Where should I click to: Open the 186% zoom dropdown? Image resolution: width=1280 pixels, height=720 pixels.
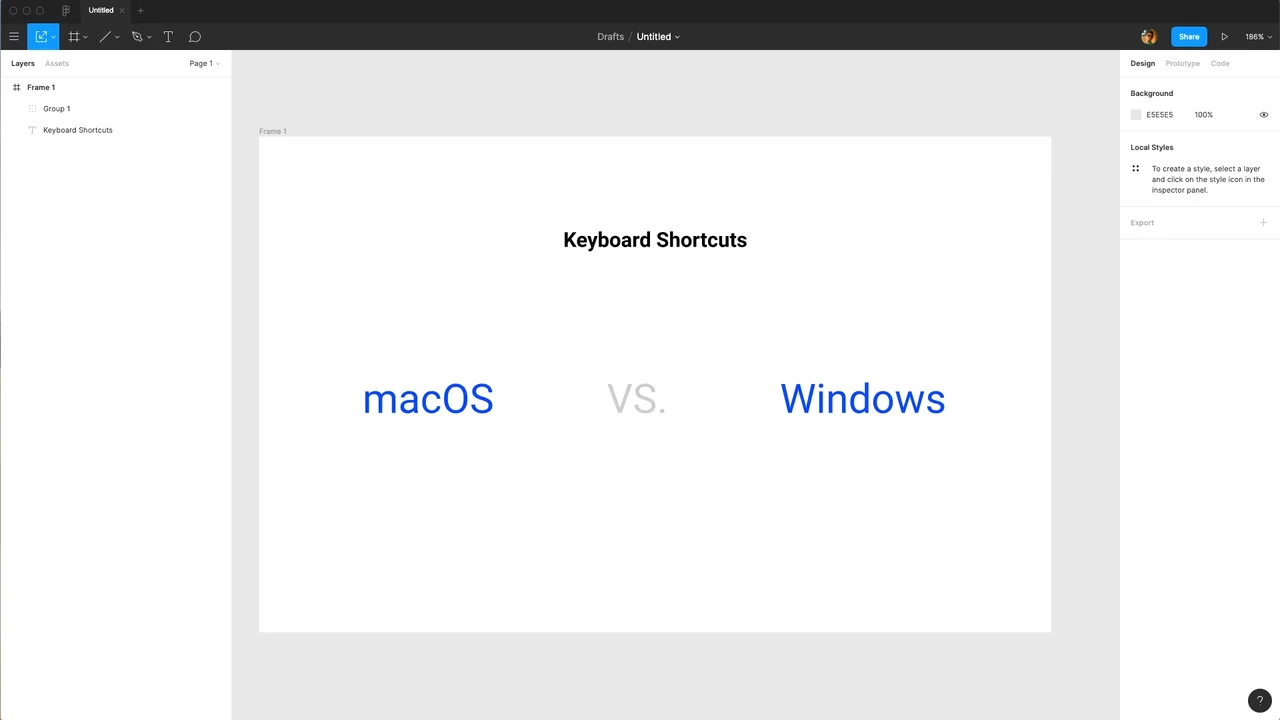tap(1258, 37)
